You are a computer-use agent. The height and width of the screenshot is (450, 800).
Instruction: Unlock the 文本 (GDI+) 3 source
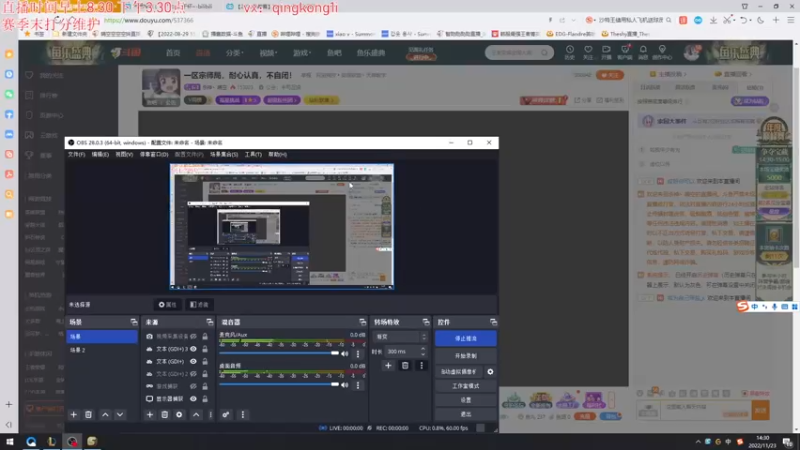click(x=205, y=349)
